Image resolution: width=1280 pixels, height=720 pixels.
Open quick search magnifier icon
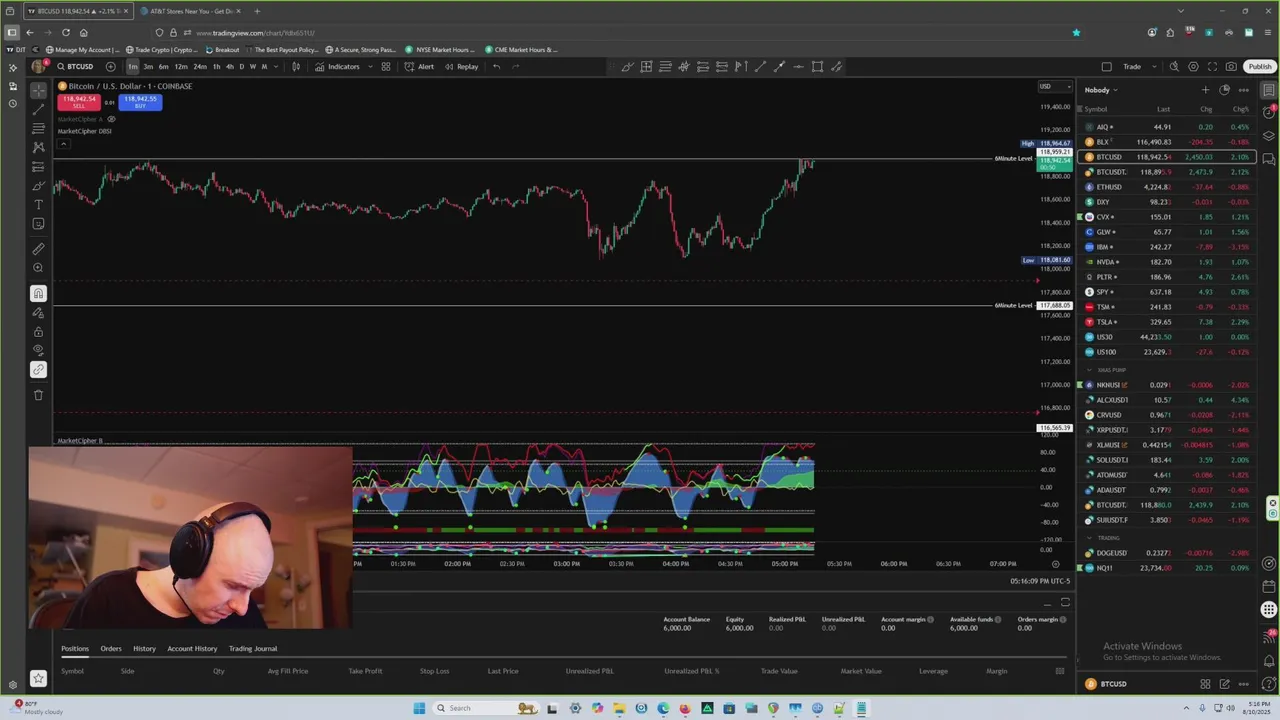coord(1174,67)
